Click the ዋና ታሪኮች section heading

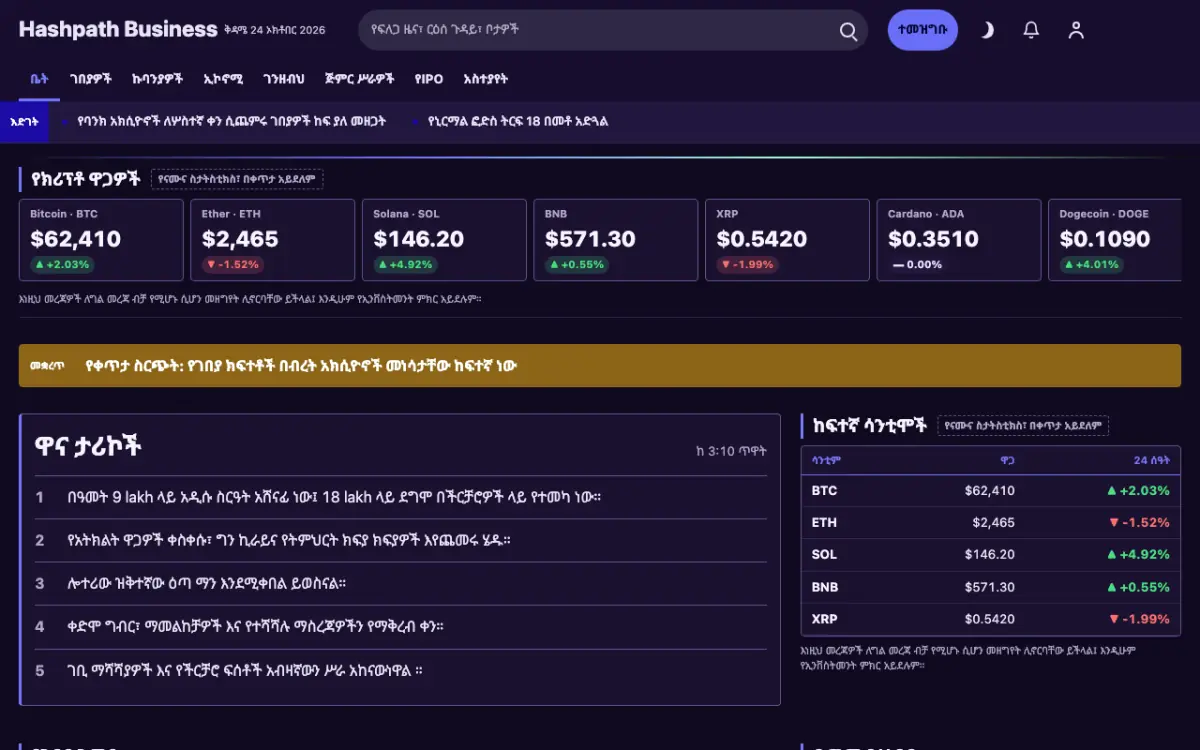pyautogui.click(x=88, y=447)
